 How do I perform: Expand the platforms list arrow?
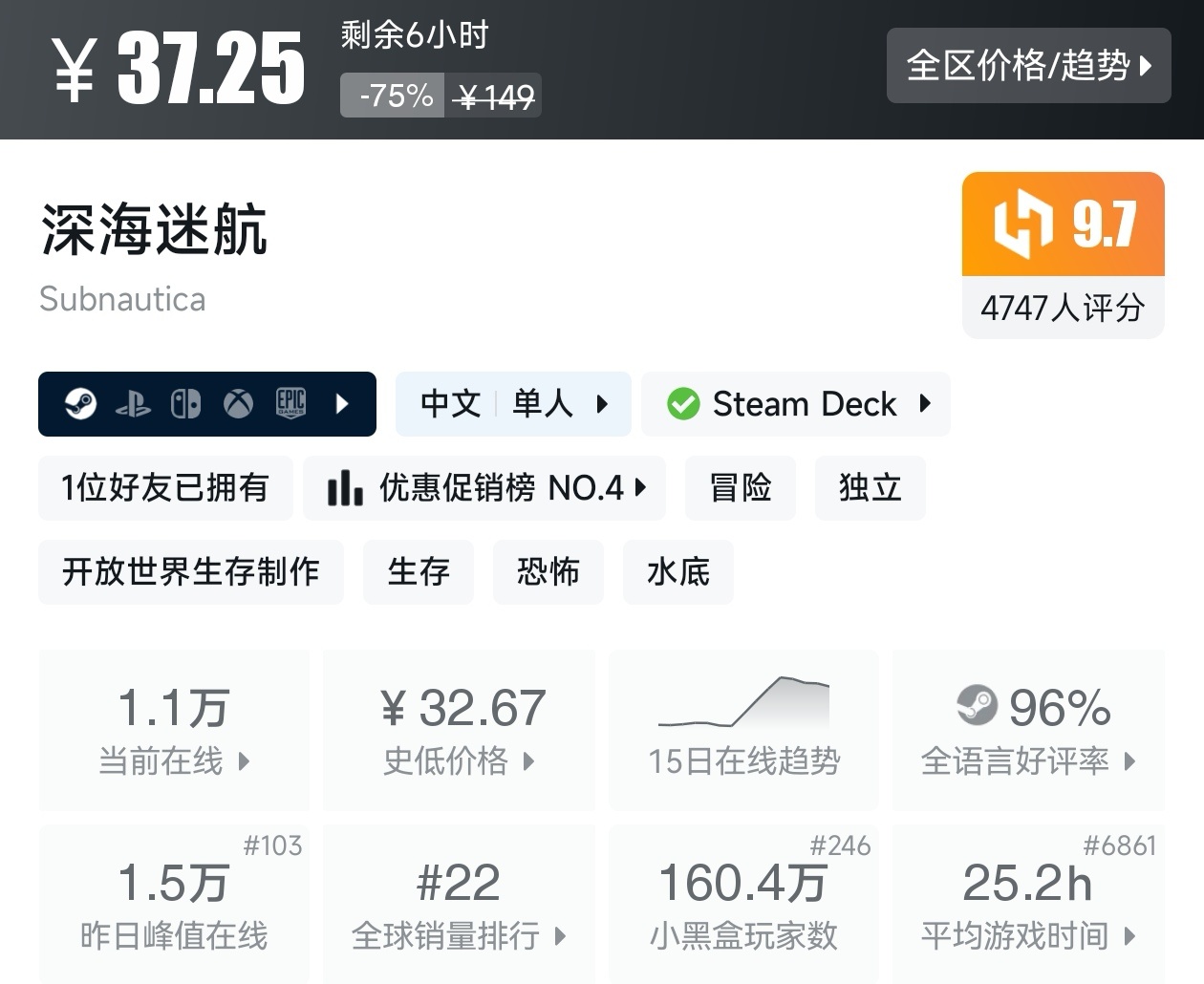(x=343, y=404)
